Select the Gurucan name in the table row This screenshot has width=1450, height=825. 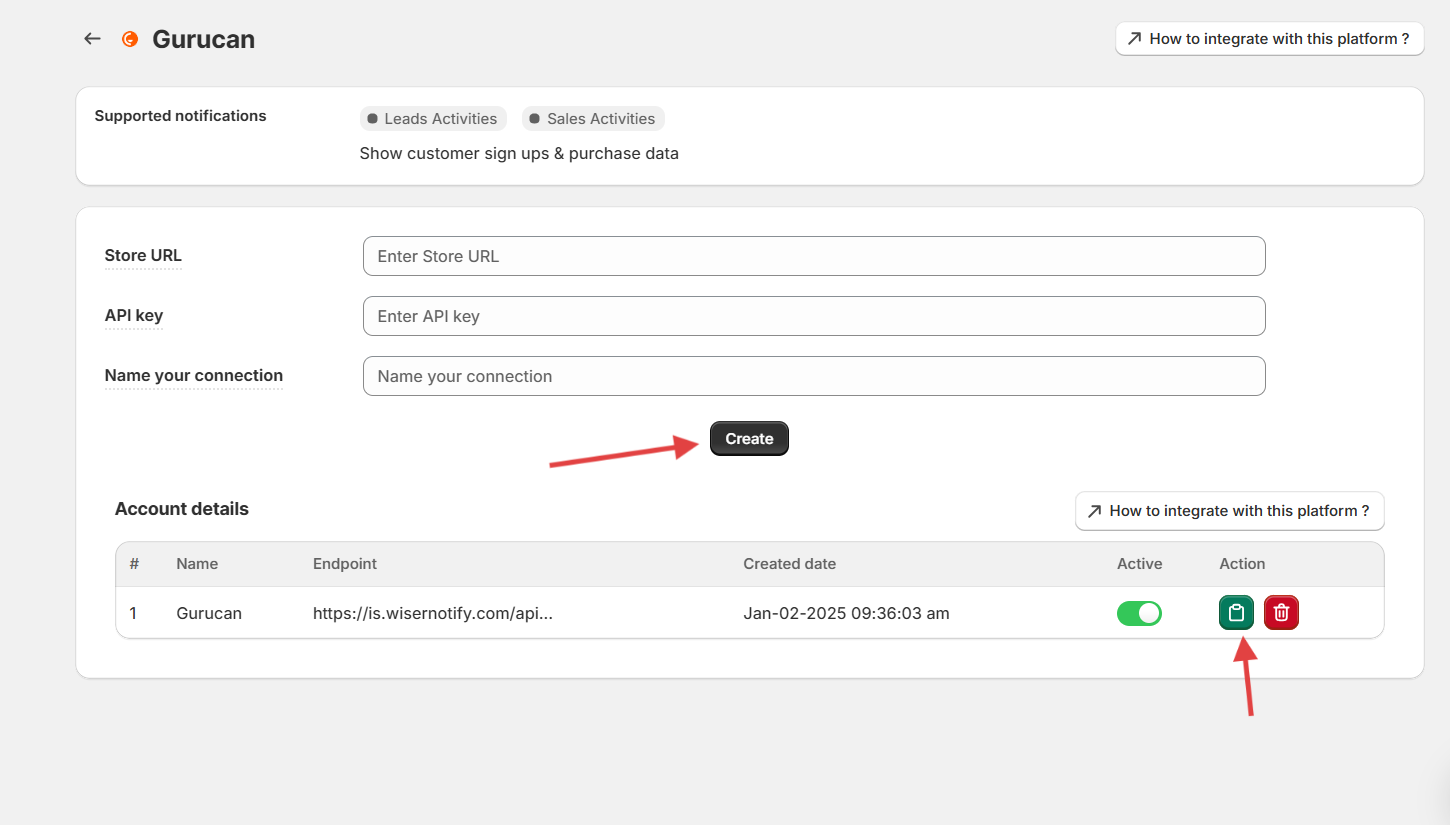209,613
